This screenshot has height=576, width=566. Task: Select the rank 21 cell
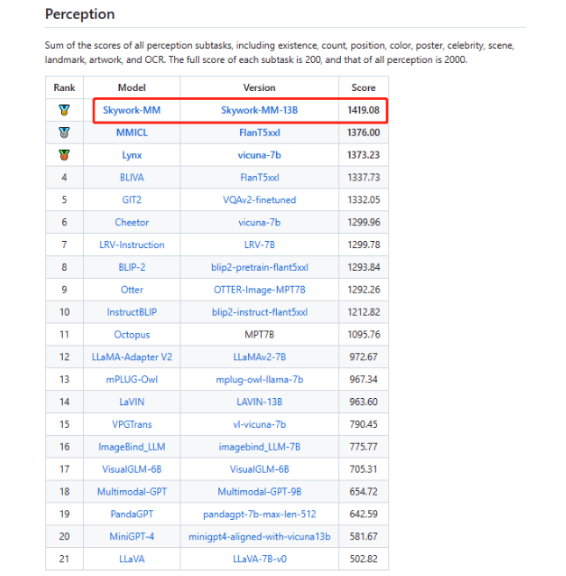[64, 559]
